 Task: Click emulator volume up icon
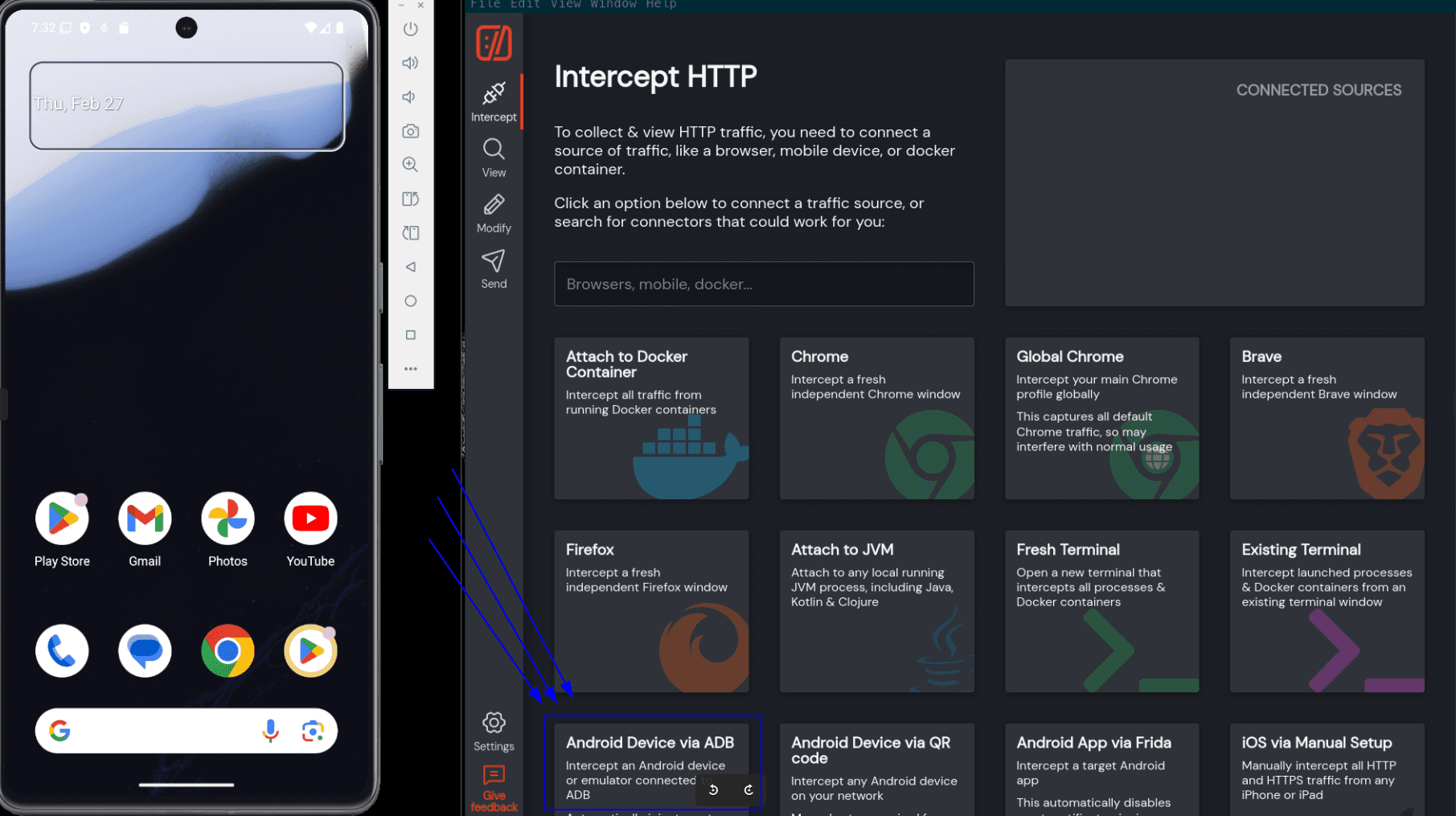(x=410, y=63)
